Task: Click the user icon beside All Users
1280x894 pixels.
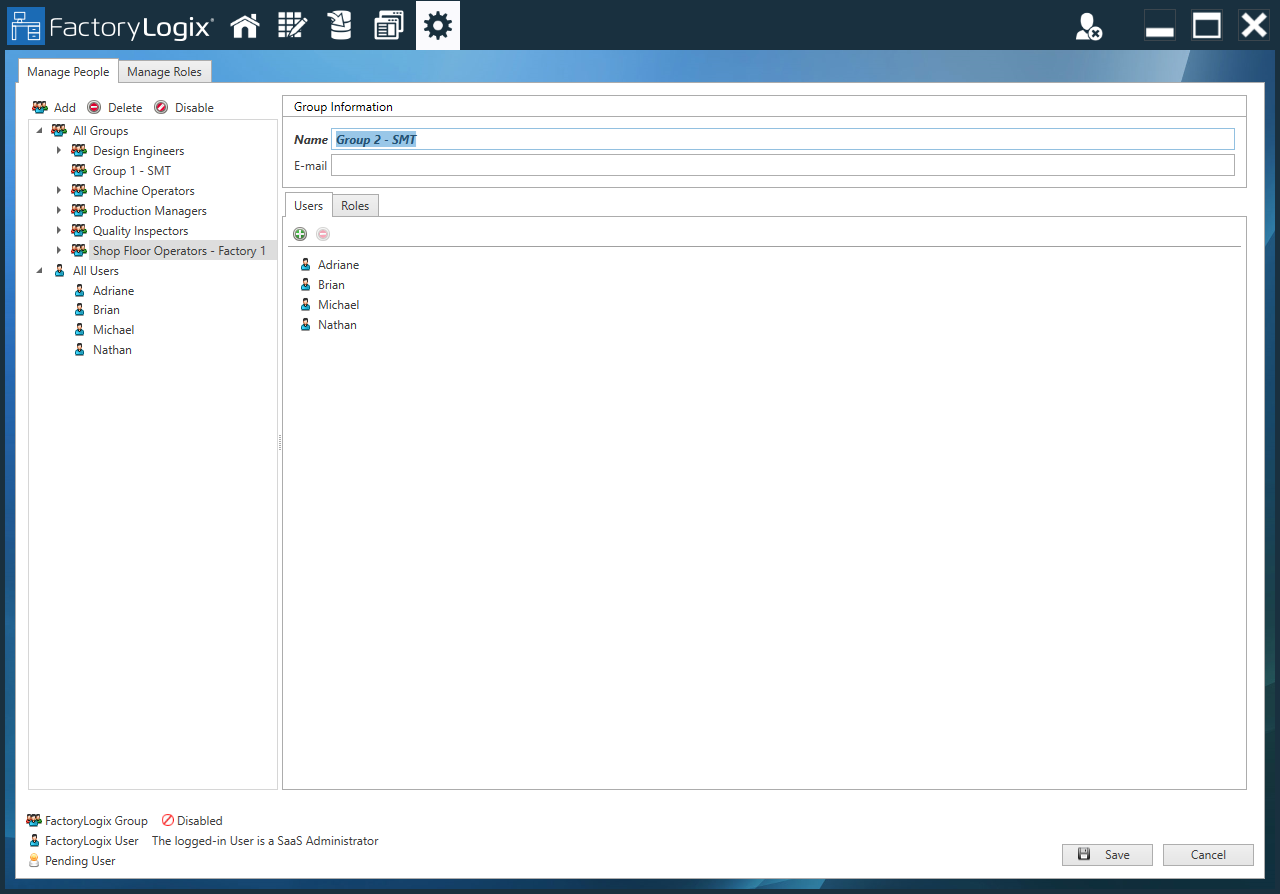Action: 60,271
